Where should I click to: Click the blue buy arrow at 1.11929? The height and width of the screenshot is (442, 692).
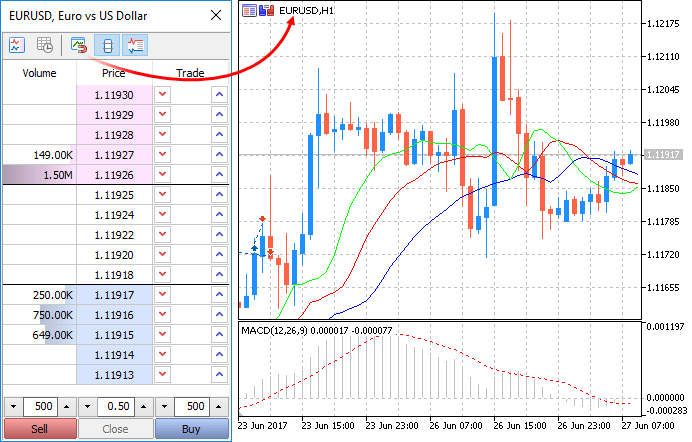219,114
